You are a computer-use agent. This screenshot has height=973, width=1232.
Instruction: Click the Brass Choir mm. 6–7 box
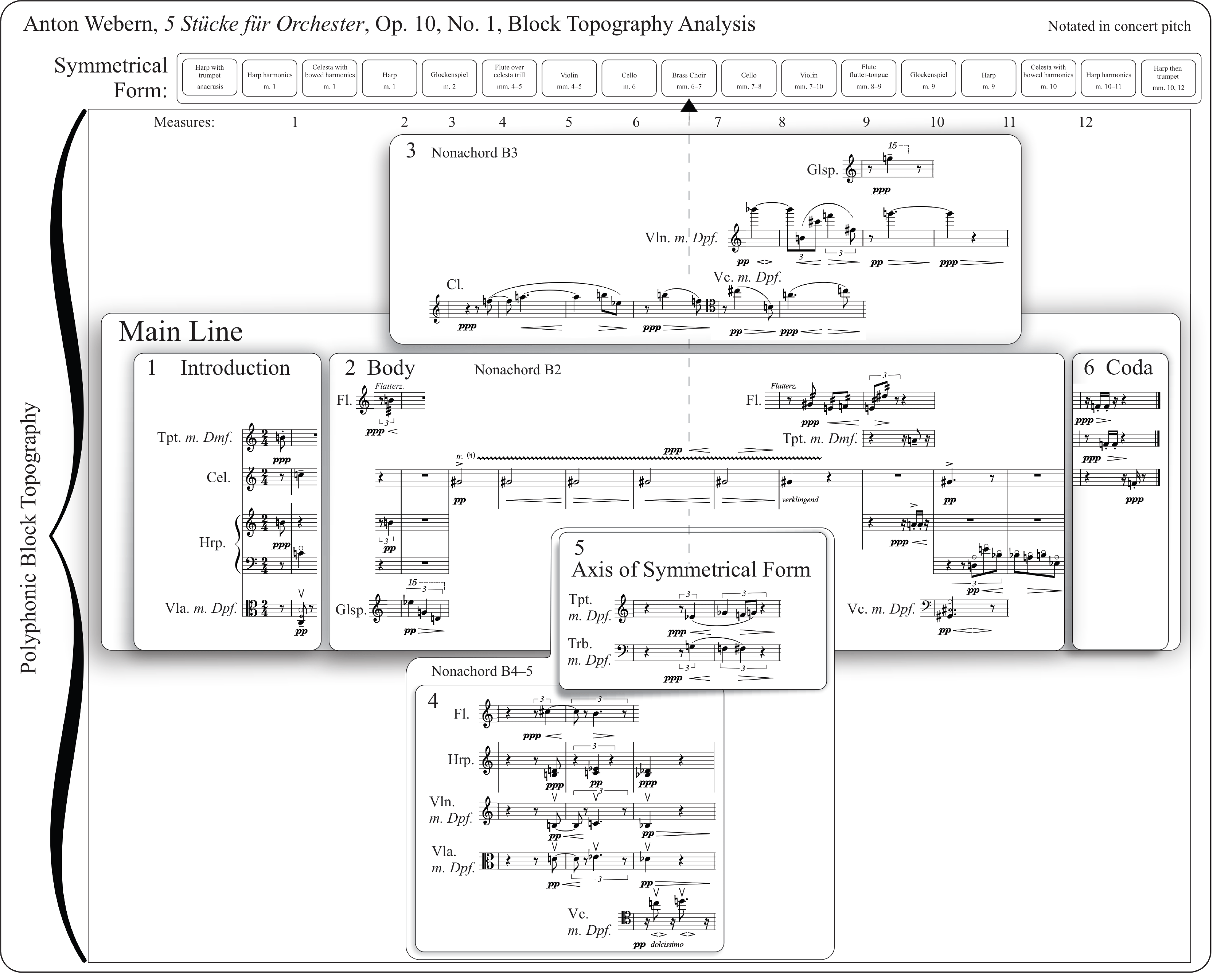click(x=688, y=78)
